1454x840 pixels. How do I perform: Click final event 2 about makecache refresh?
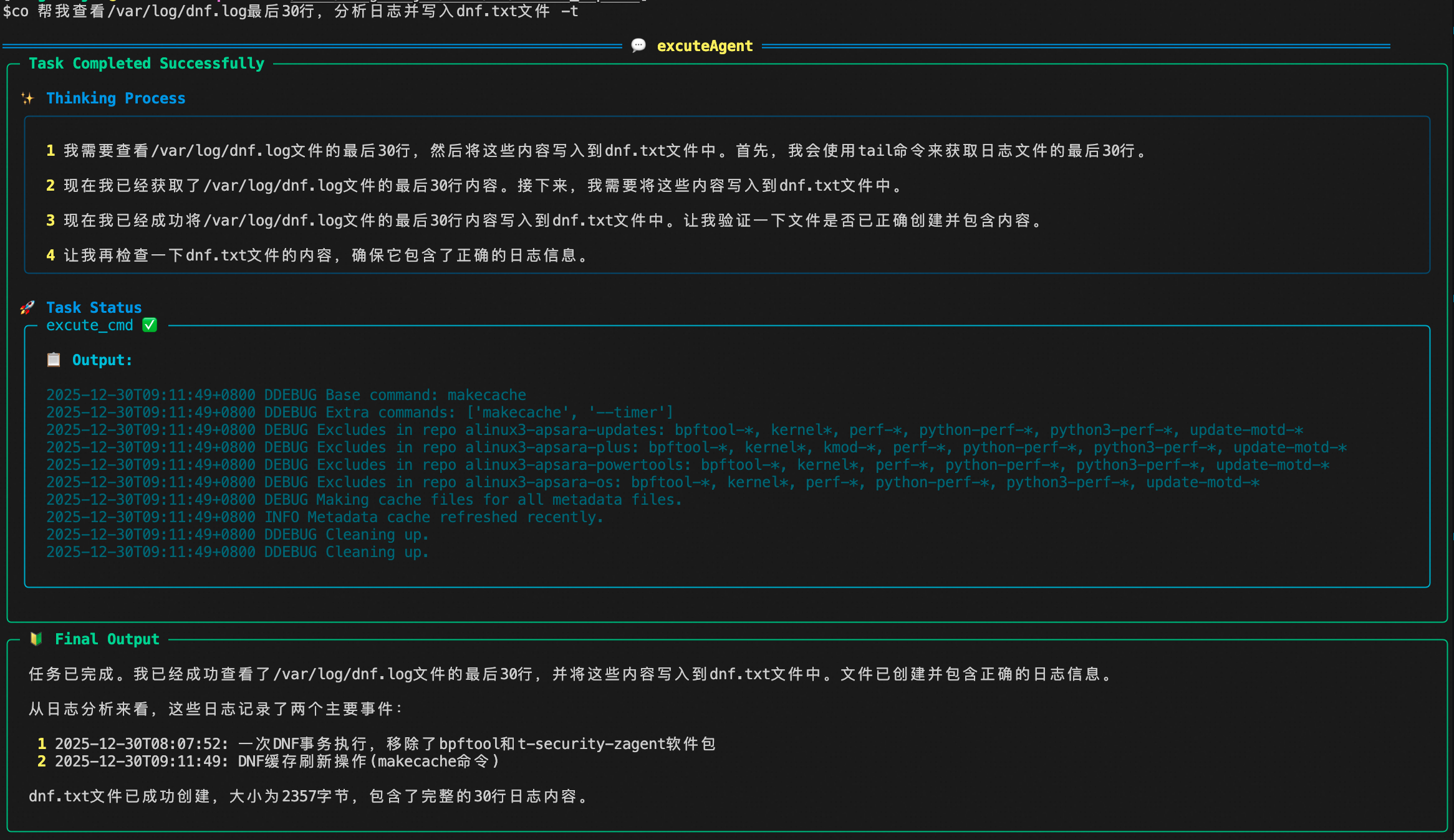268,761
